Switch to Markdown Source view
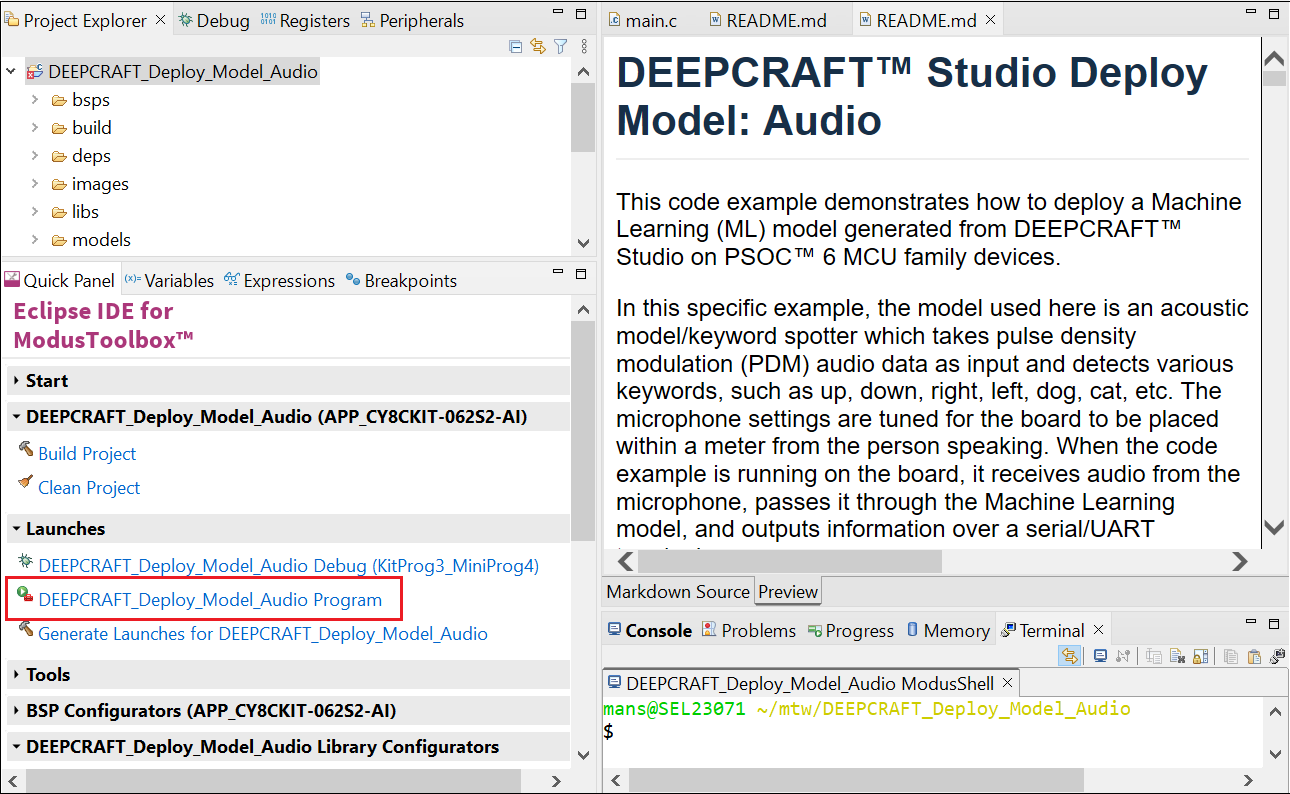This screenshot has height=794, width=1290. click(678, 592)
